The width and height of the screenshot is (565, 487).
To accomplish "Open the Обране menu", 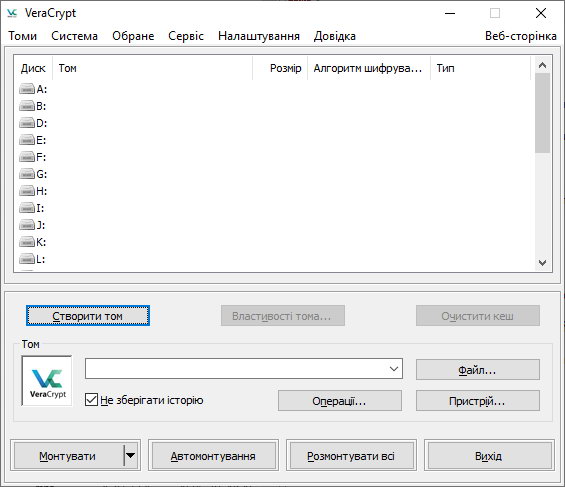I will [133, 36].
